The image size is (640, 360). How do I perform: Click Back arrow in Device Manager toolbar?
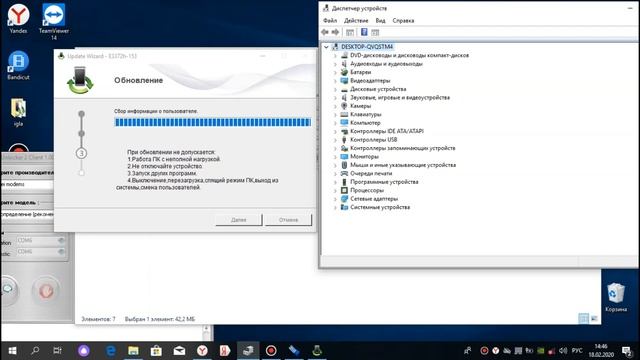point(325,32)
